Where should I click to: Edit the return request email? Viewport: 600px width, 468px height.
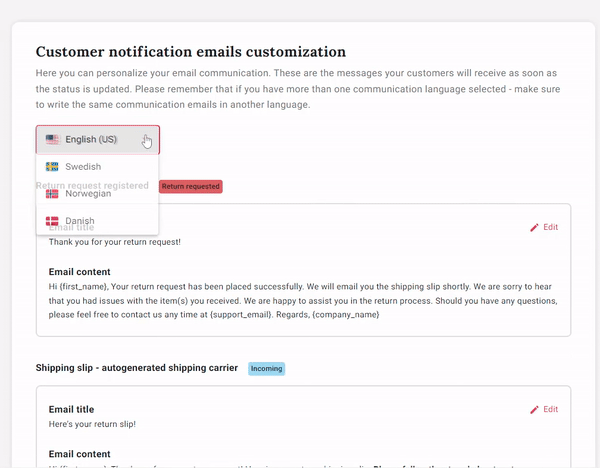[544, 227]
